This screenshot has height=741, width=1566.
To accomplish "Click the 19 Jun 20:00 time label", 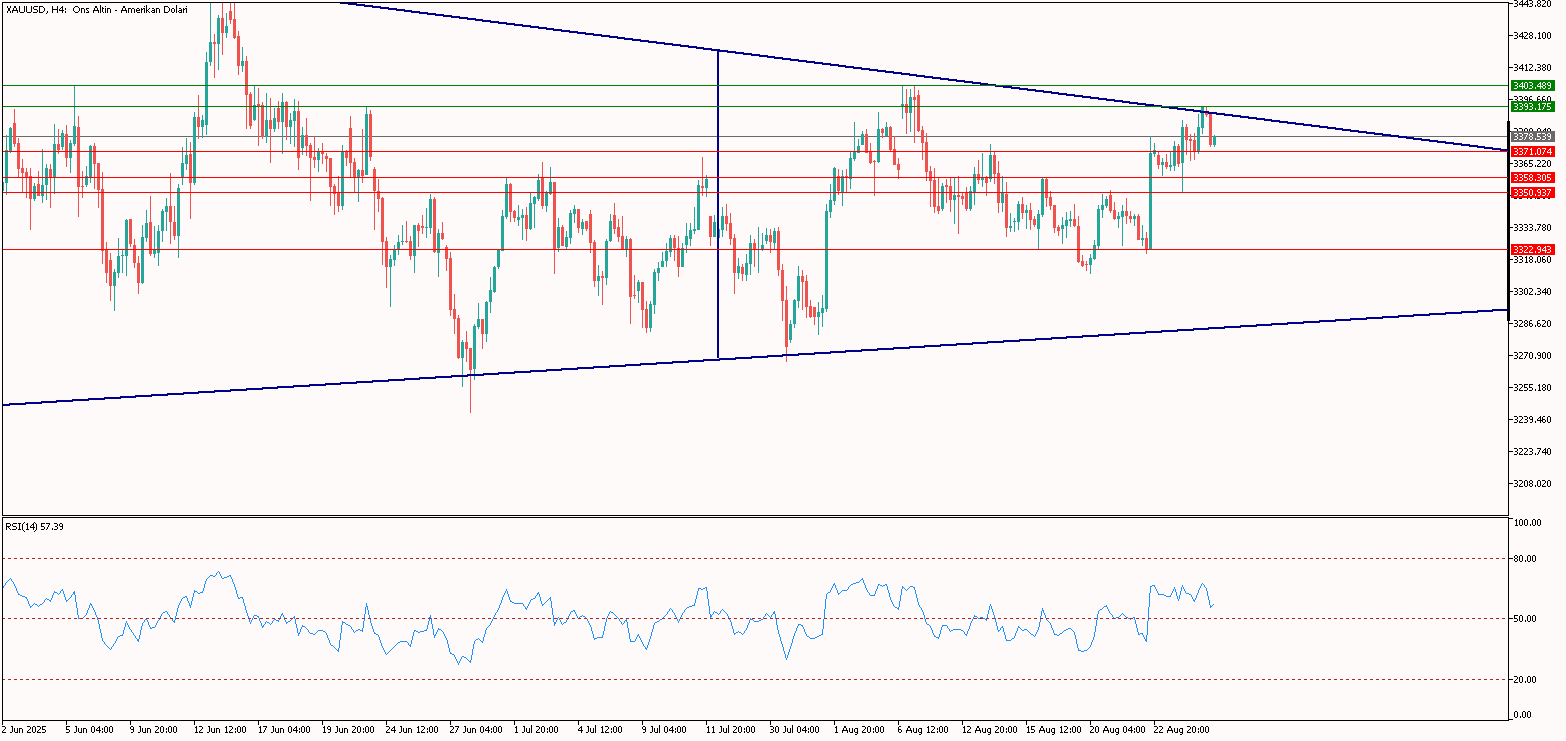I will tap(347, 729).
